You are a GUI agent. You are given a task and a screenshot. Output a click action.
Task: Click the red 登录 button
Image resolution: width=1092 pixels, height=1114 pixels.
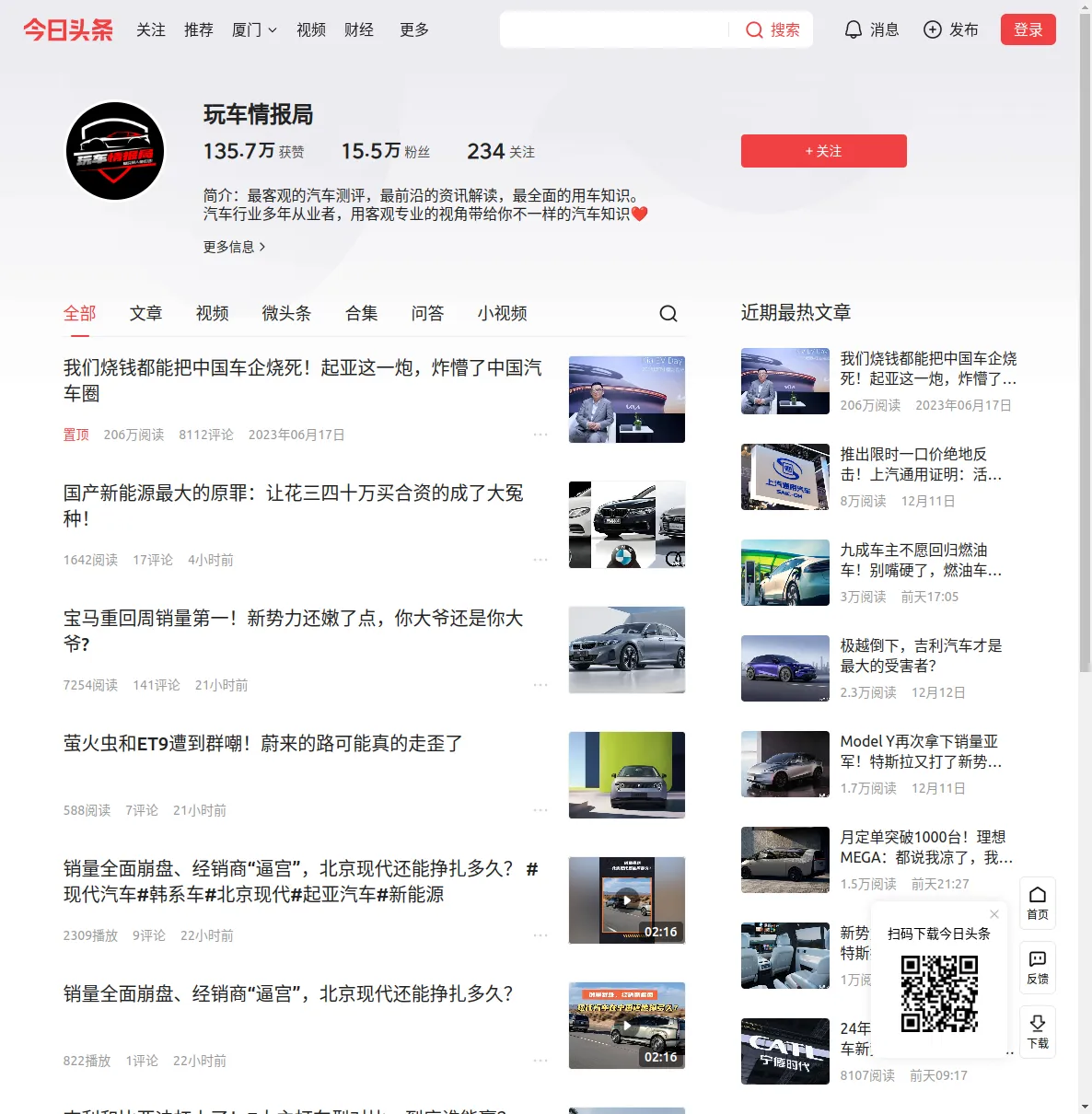click(x=1028, y=29)
